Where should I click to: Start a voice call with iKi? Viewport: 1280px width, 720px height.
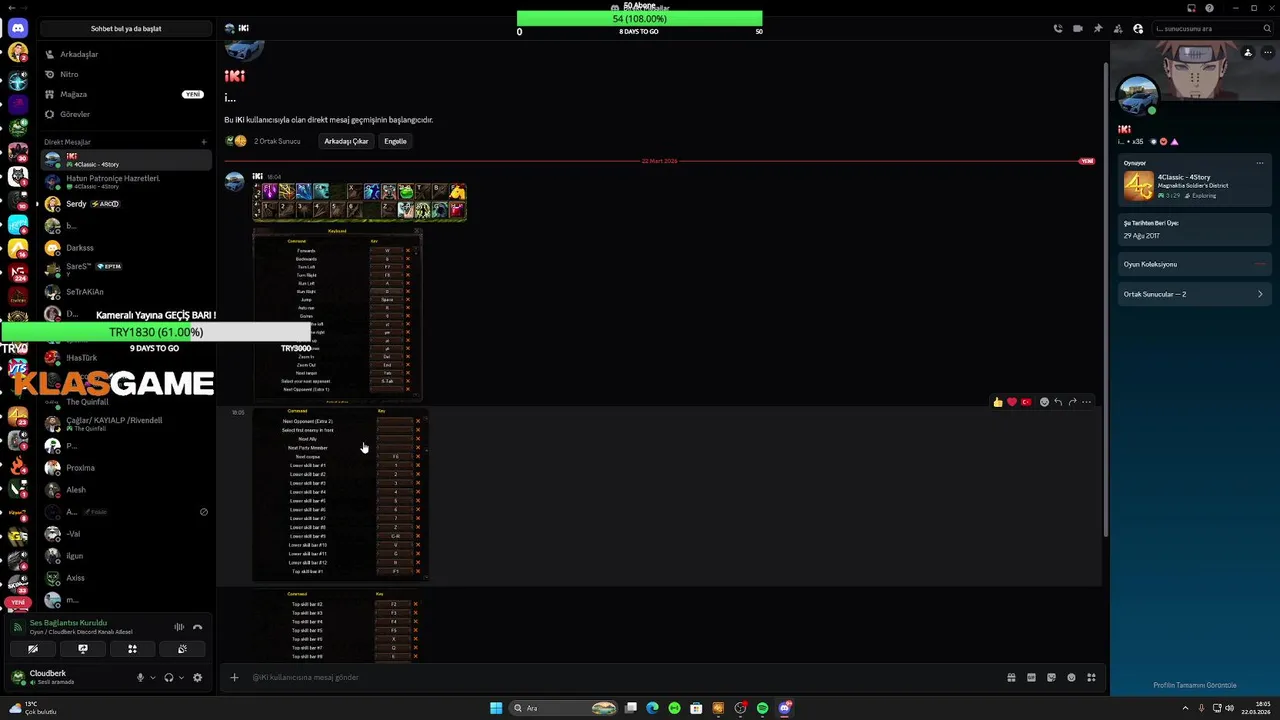click(x=1058, y=29)
